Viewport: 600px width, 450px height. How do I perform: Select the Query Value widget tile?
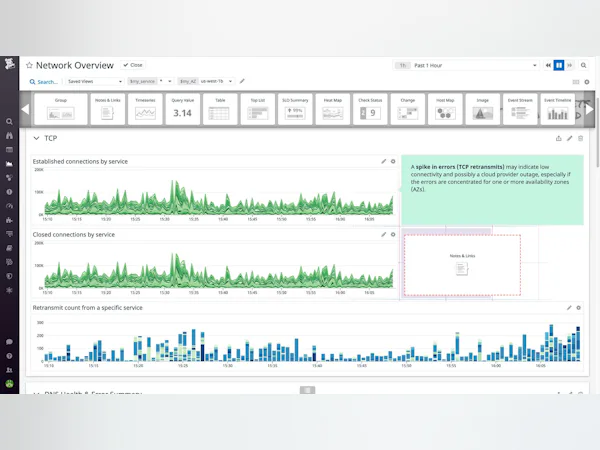183,109
